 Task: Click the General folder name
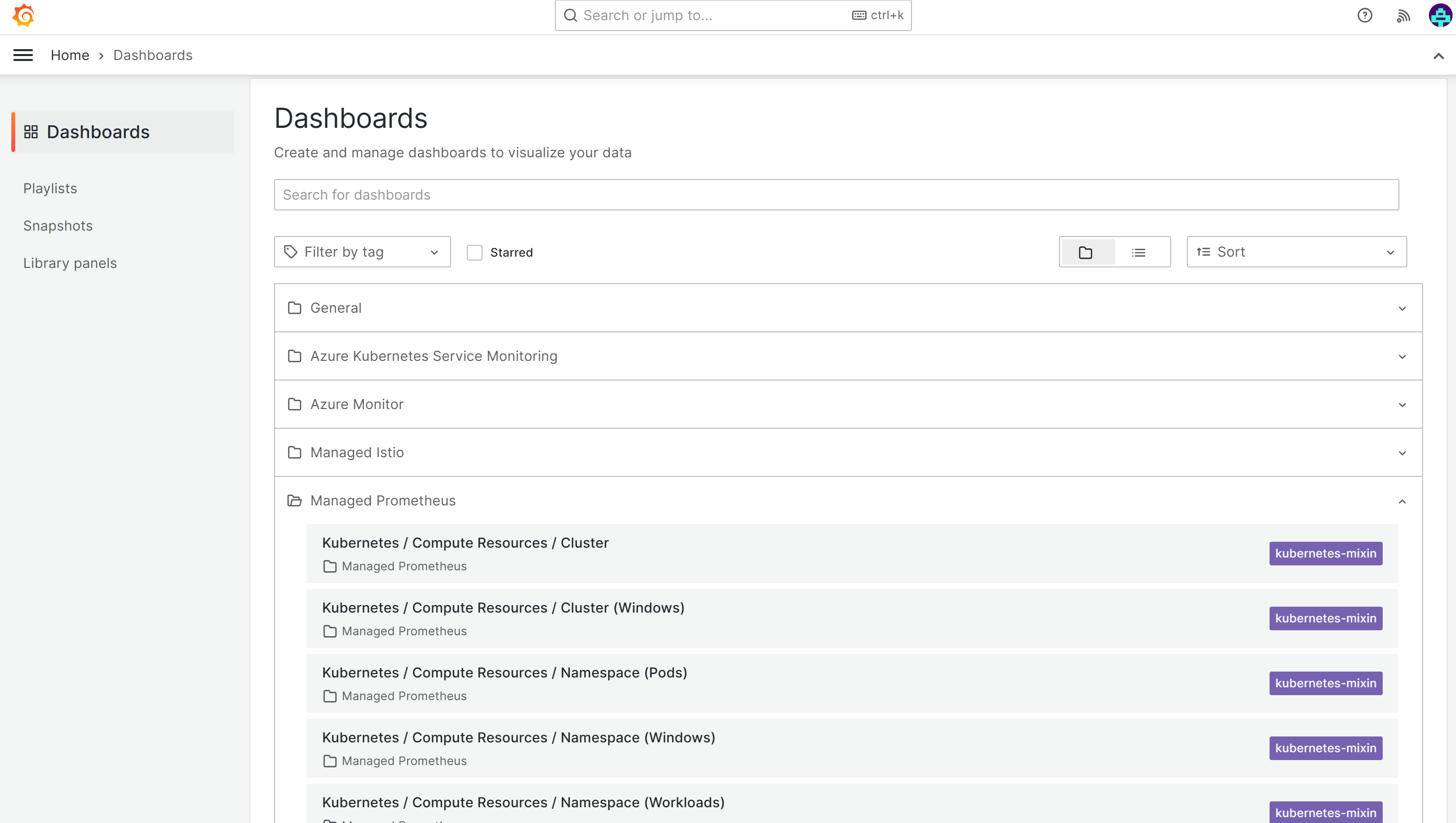tap(336, 308)
